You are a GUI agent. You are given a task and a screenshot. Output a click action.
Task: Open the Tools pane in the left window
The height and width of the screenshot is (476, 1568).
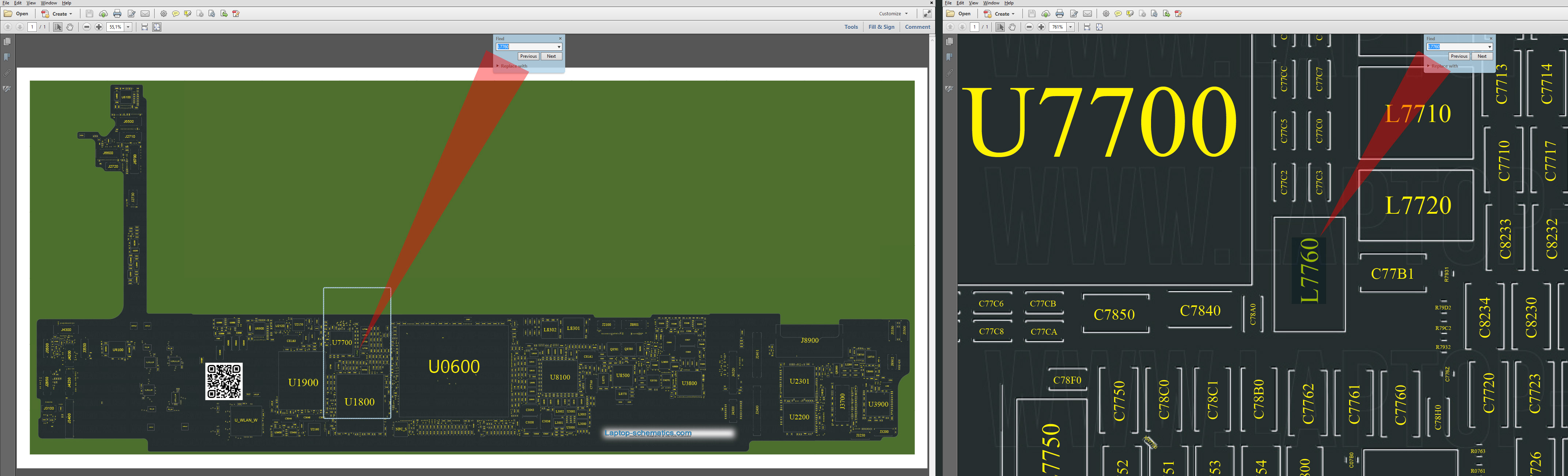click(851, 27)
